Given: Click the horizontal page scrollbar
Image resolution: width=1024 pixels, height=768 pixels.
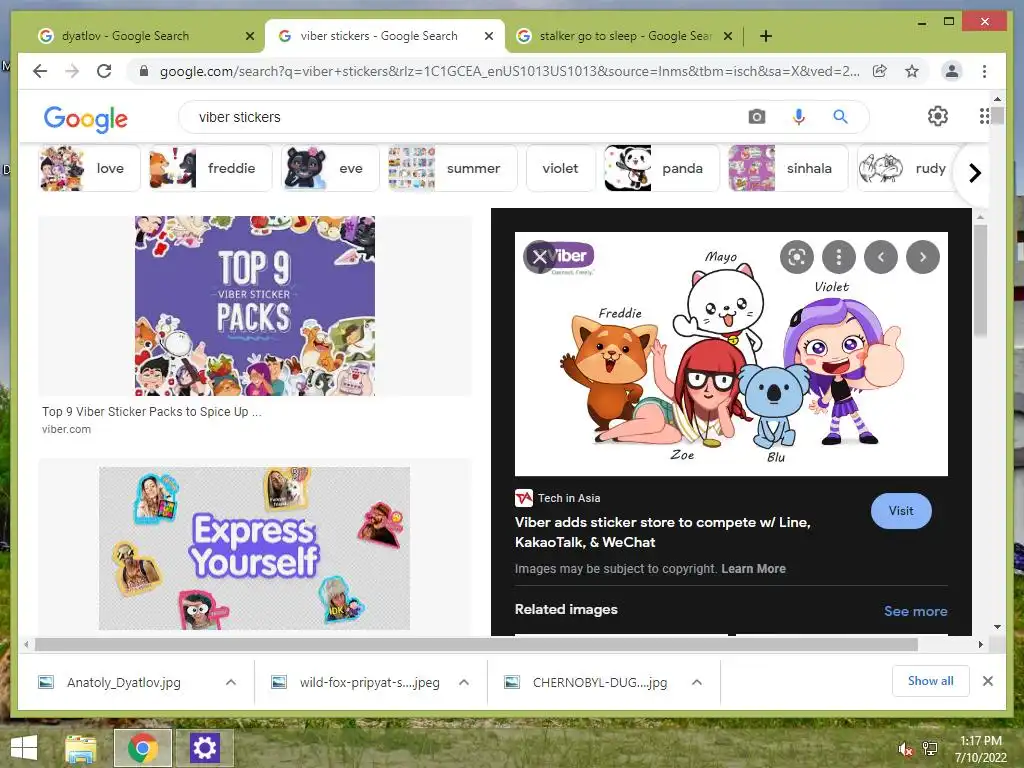Looking at the screenshot, I should point(476,645).
